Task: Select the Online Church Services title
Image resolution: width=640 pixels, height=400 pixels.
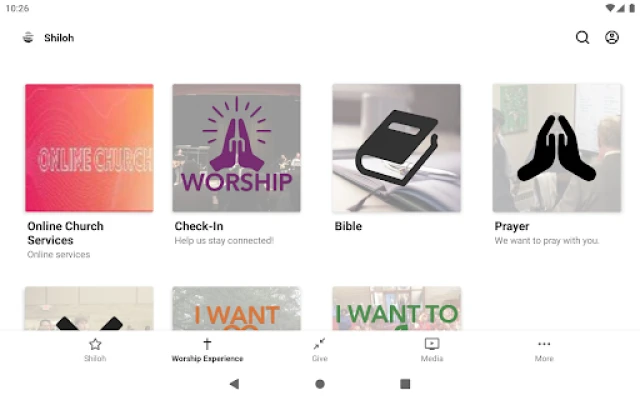Action: [x=65, y=233]
